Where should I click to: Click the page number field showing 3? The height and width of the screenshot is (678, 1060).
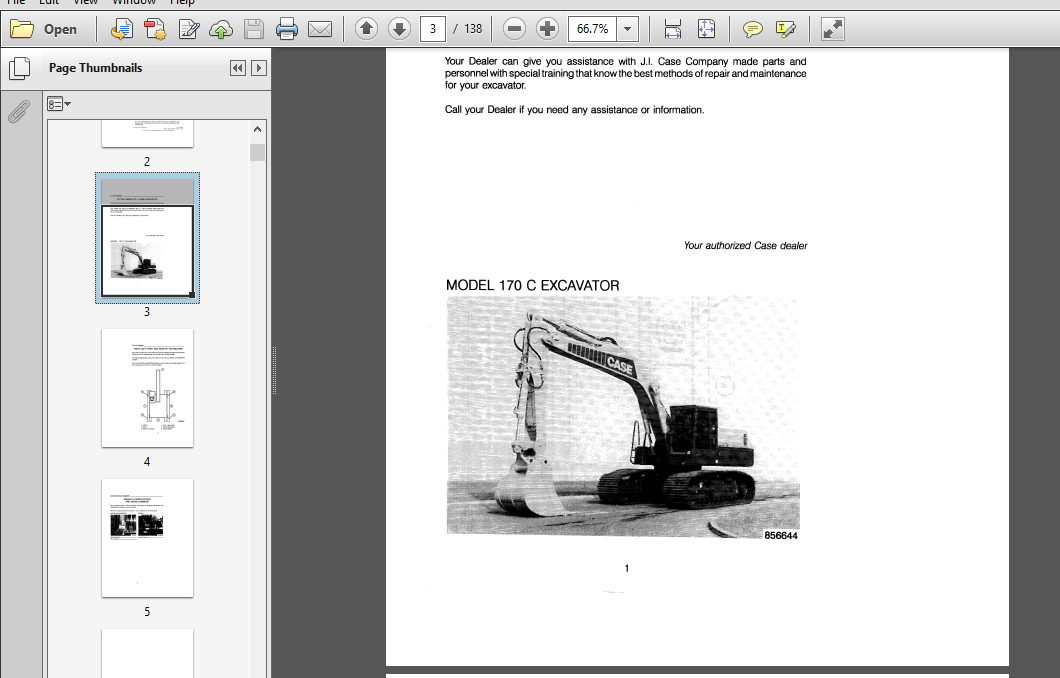433,29
